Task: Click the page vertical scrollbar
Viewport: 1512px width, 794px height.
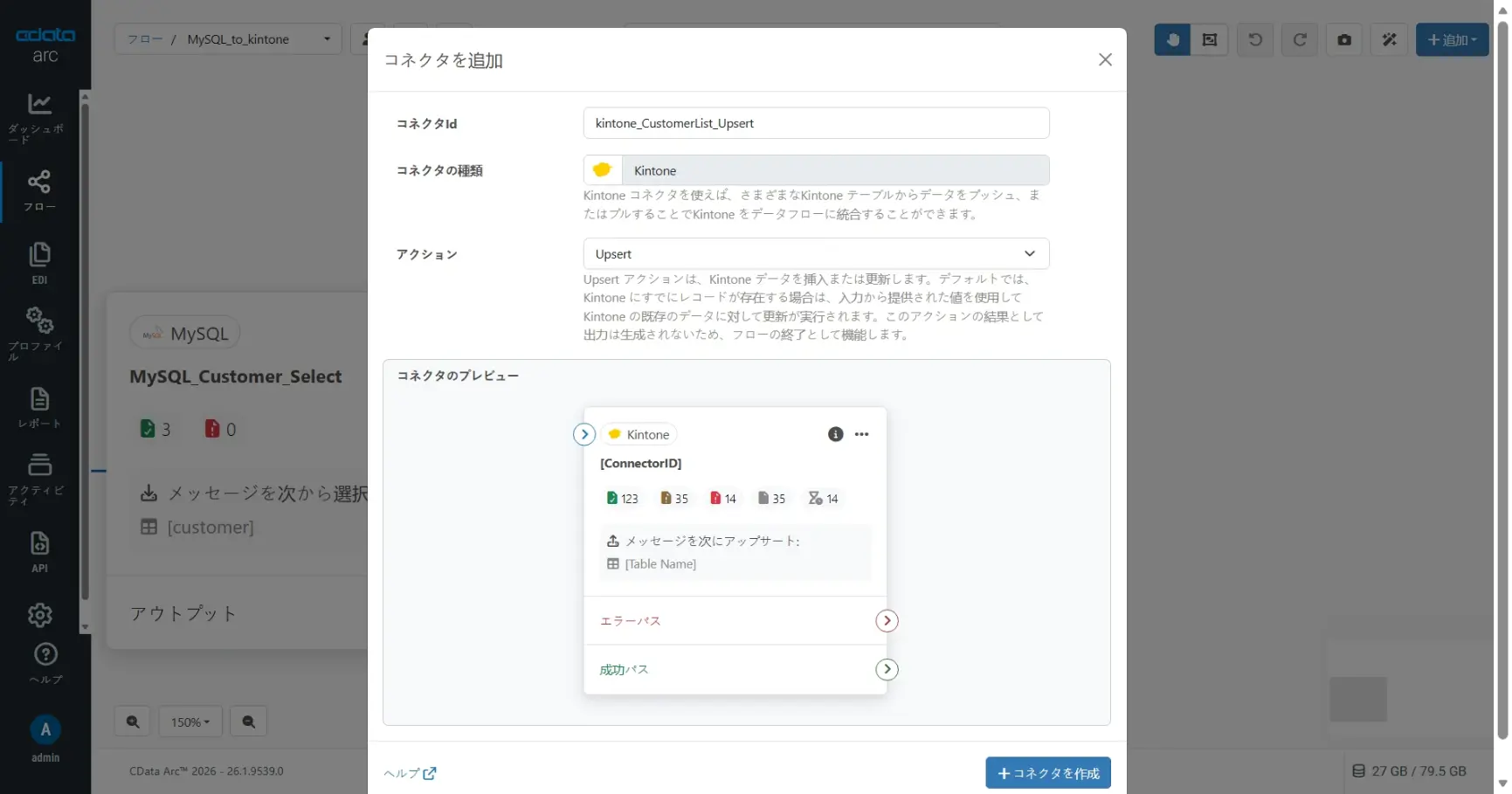Action: (x=1502, y=380)
